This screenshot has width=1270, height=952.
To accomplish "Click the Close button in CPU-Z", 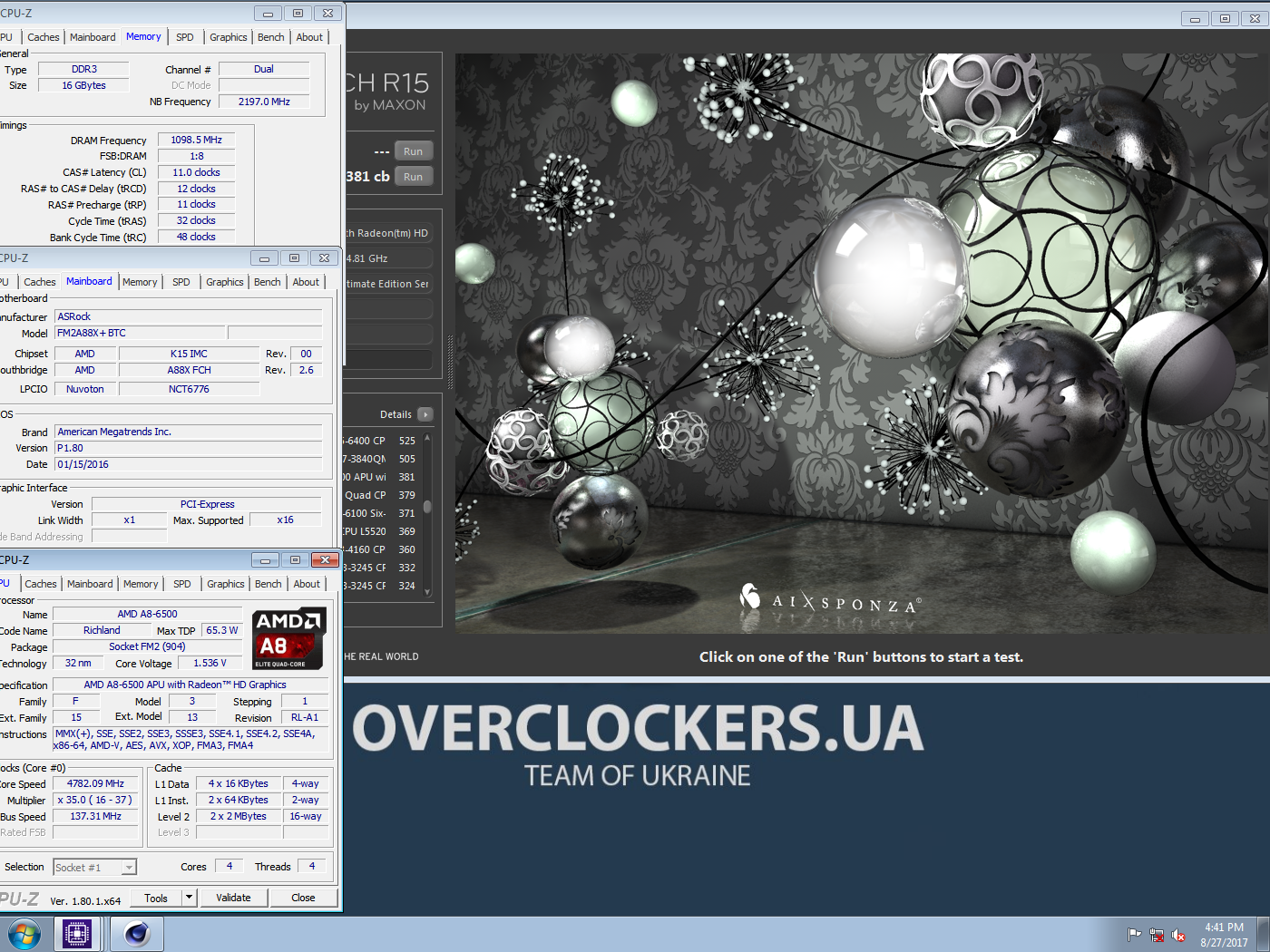I will (x=303, y=898).
